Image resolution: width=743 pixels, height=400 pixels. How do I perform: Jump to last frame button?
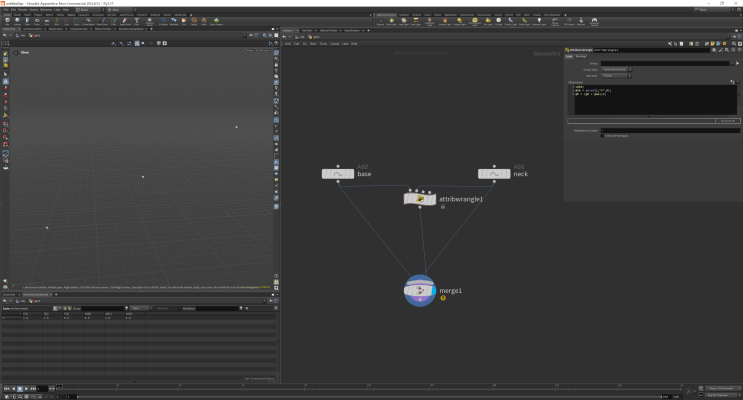tap(33, 389)
